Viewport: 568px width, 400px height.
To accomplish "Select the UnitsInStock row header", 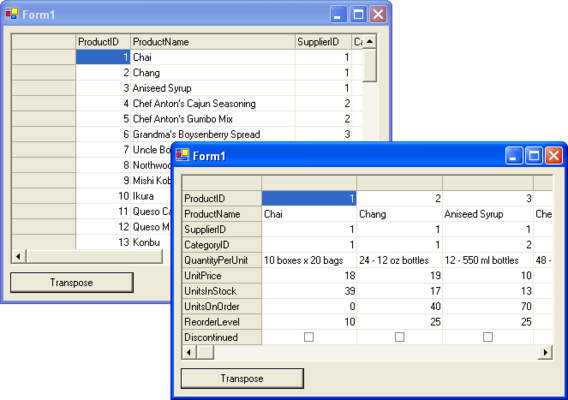I will (x=222, y=291).
